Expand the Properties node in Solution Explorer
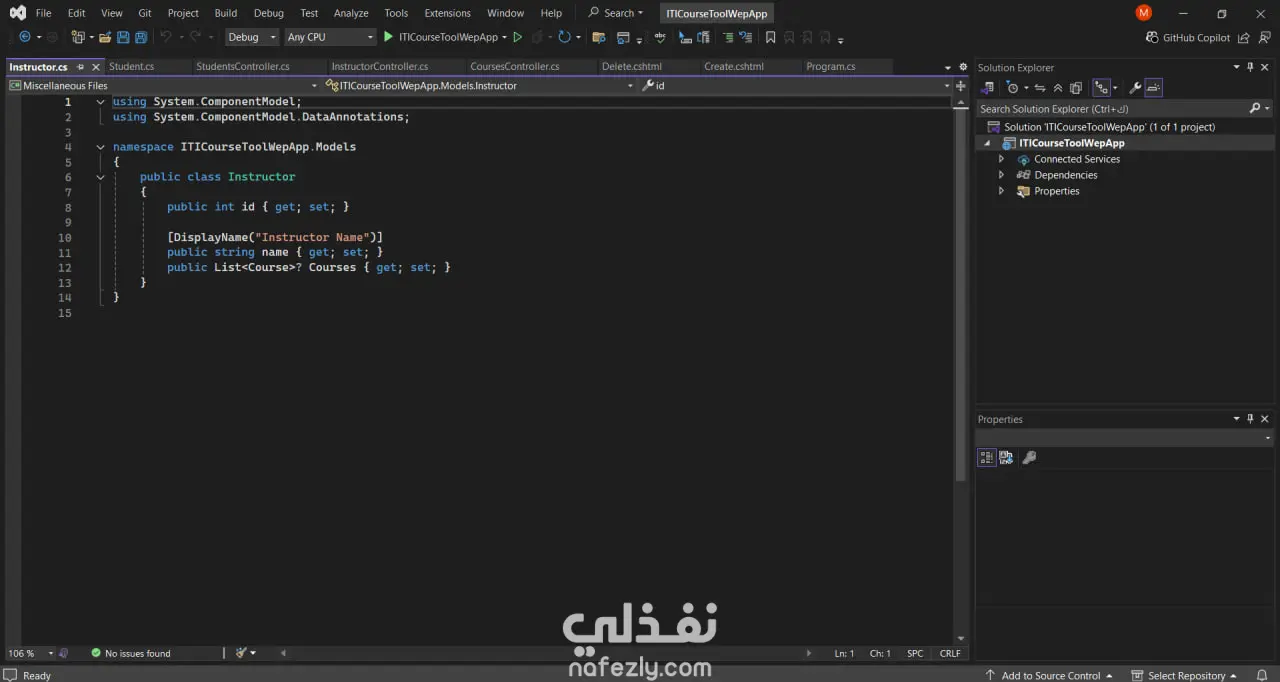The width and height of the screenshot is (1280, 682). 1001,191
